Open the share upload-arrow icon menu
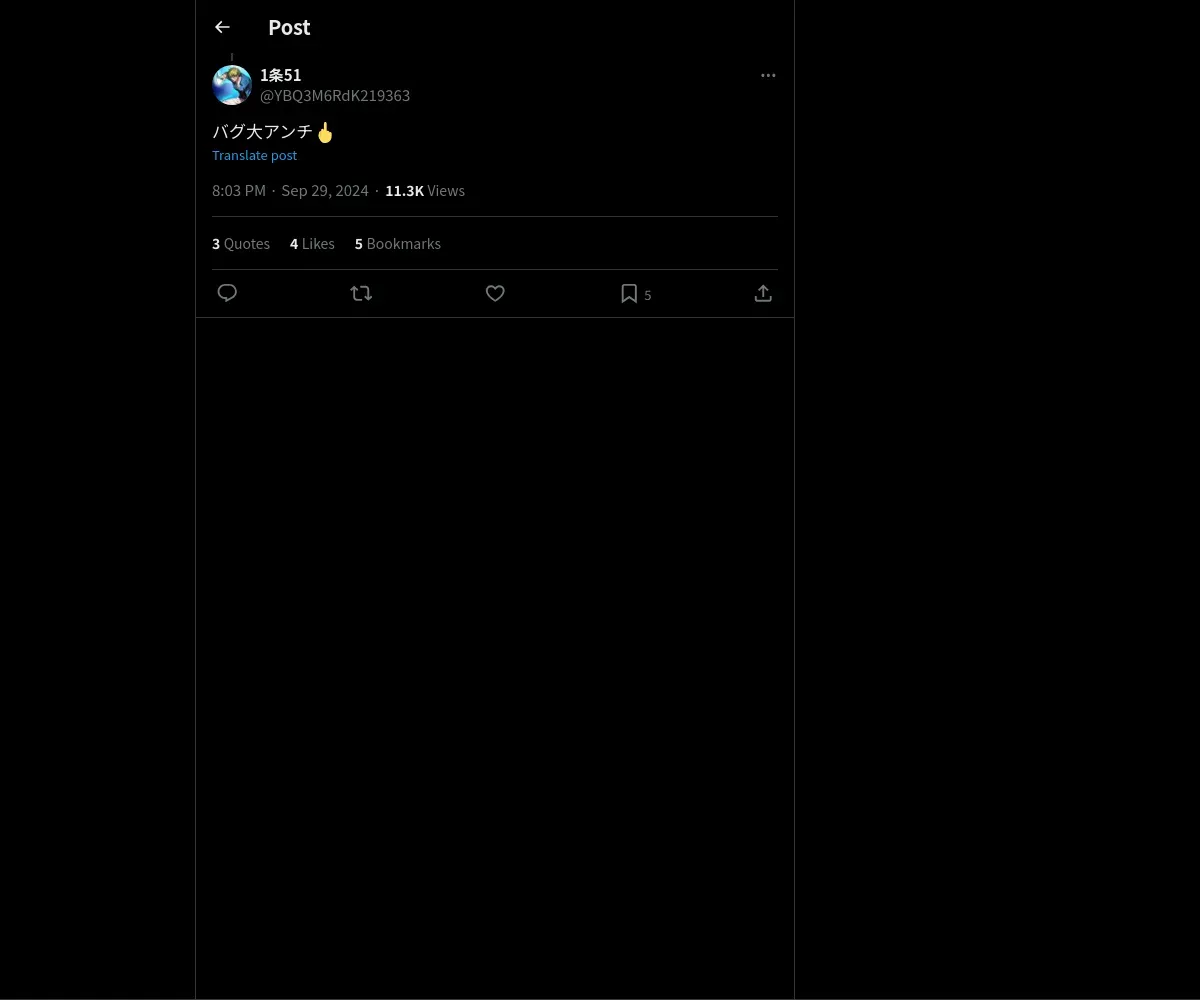 point(763,293)
